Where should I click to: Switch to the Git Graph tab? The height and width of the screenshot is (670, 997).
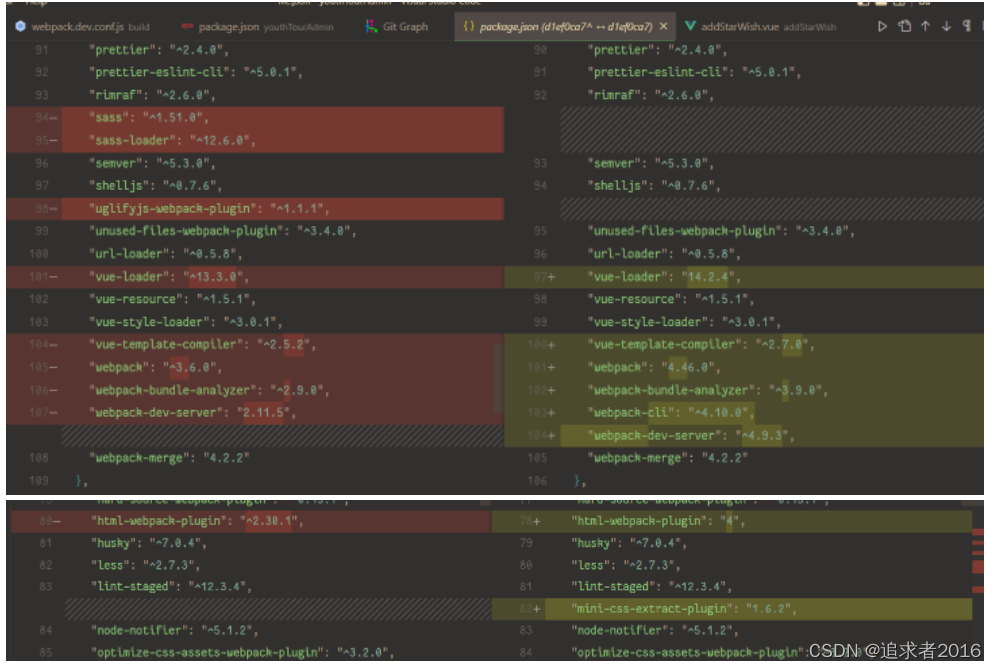(397, 27)
